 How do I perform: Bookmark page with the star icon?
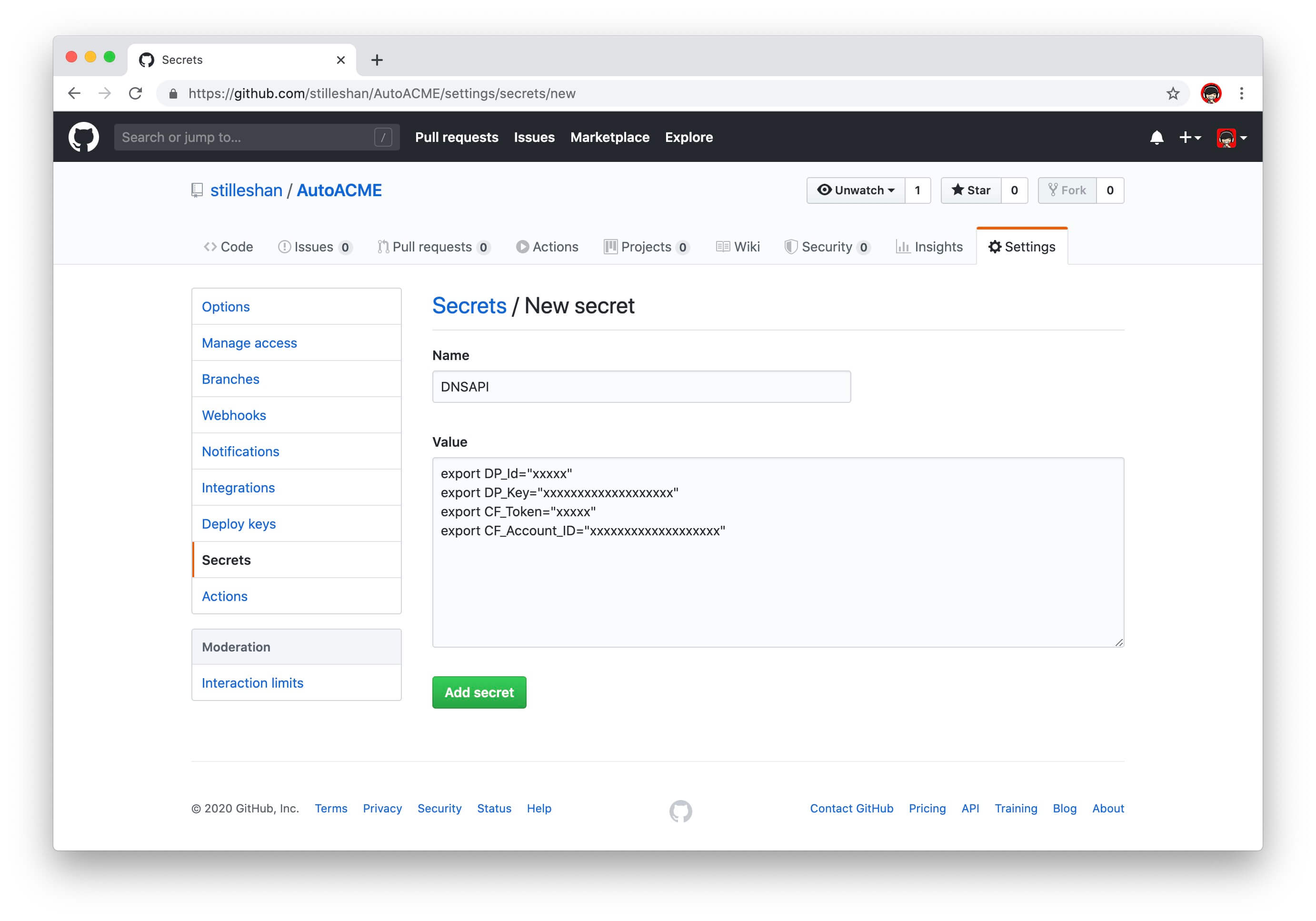(x=1173, y=93)
